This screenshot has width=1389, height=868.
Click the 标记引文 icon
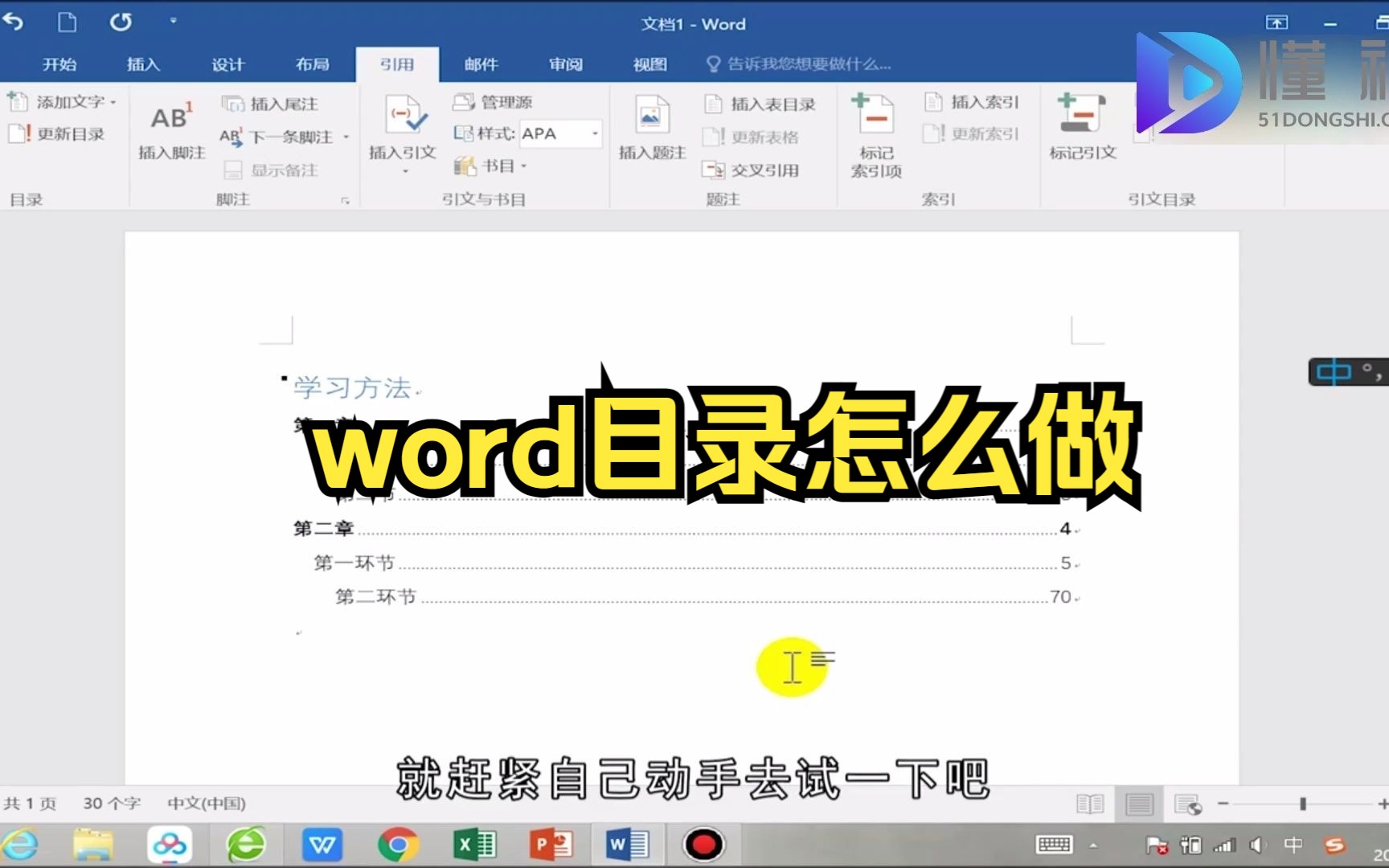pyautogui.click(x=1082, y=114)
